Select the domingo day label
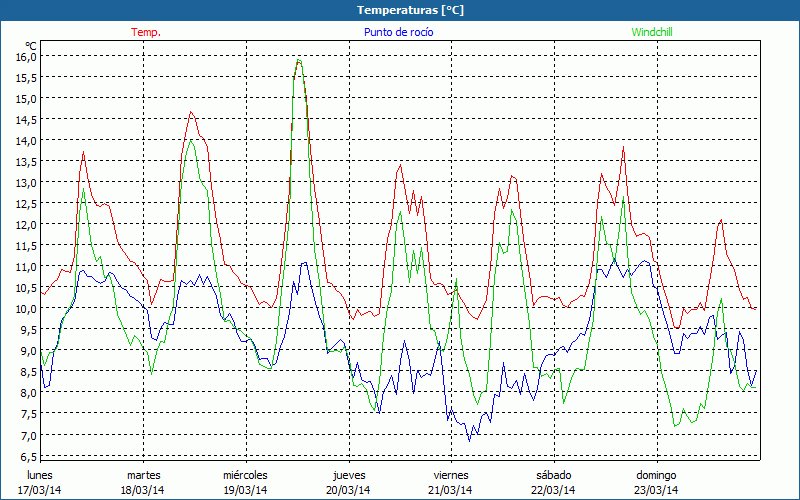 click(x=656, y=474)
